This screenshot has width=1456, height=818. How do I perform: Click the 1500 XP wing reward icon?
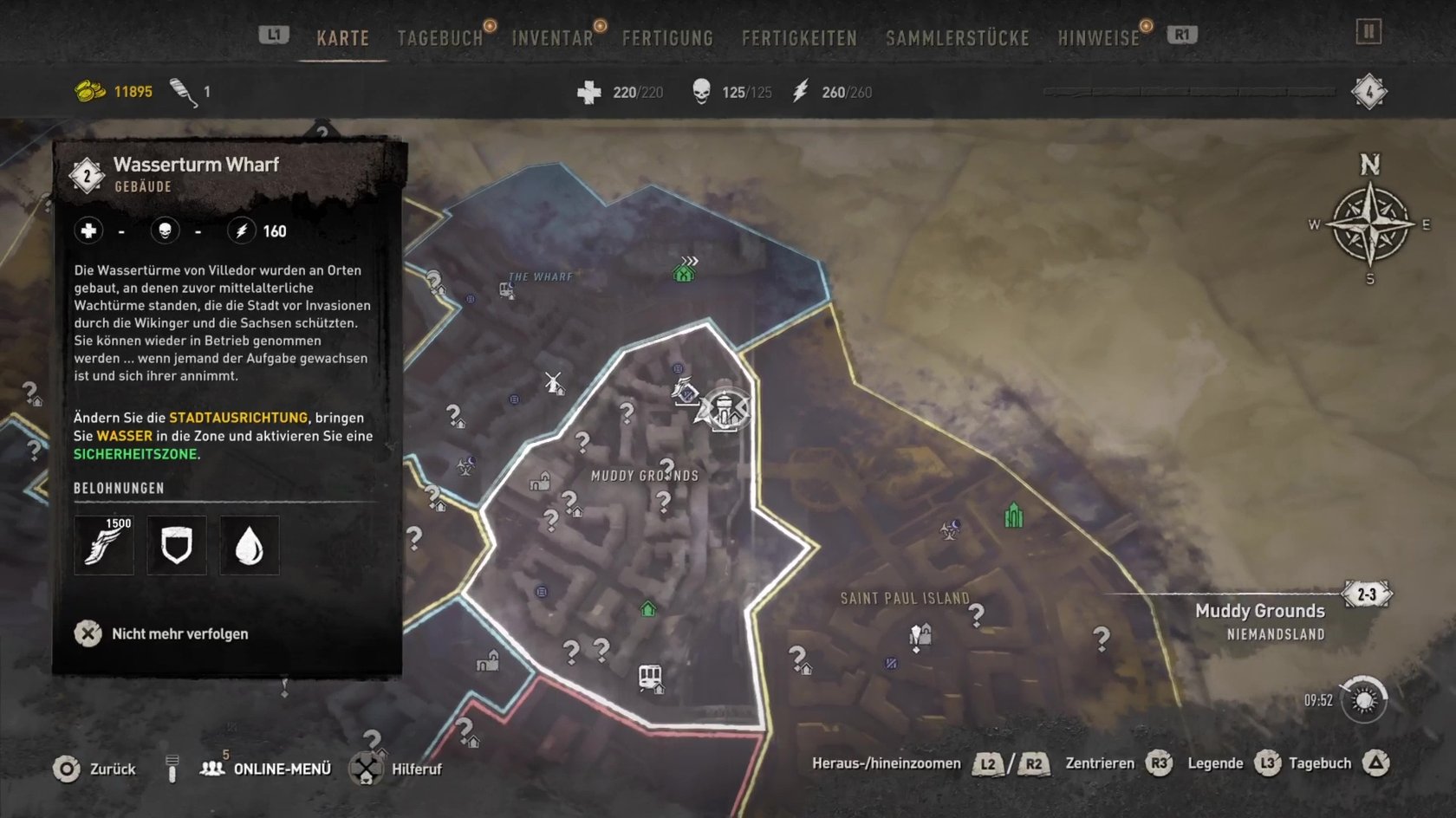pyautogui.click(x=104, y=546)
